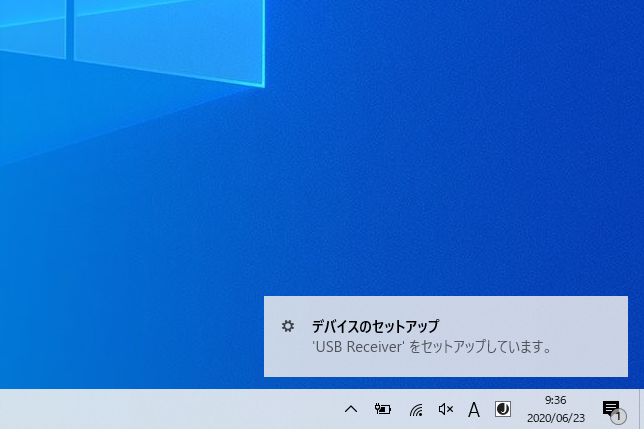Viewport: 644px width, 429px height.
Task: Show hidden icons with the tray chevron
Action: [351, 409]
